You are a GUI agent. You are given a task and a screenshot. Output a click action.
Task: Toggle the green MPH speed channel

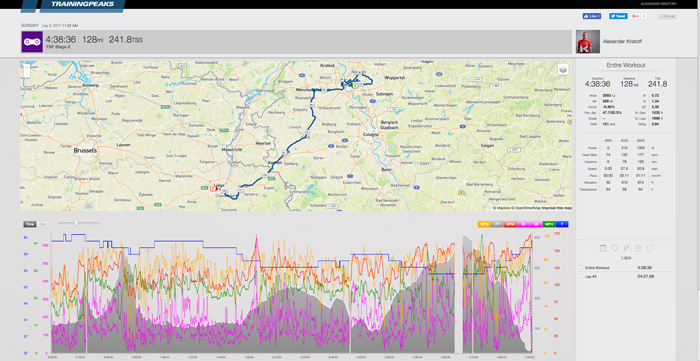(x=549, y=224)
